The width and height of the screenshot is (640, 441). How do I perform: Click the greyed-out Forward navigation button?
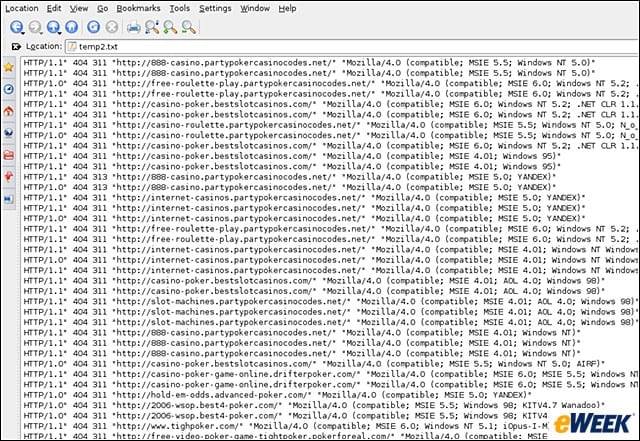(34, 27)
